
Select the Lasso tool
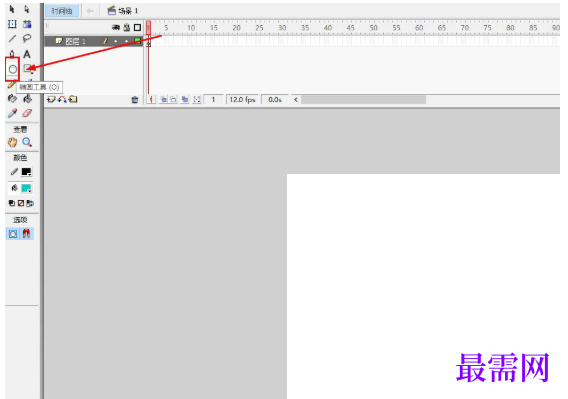27,38
